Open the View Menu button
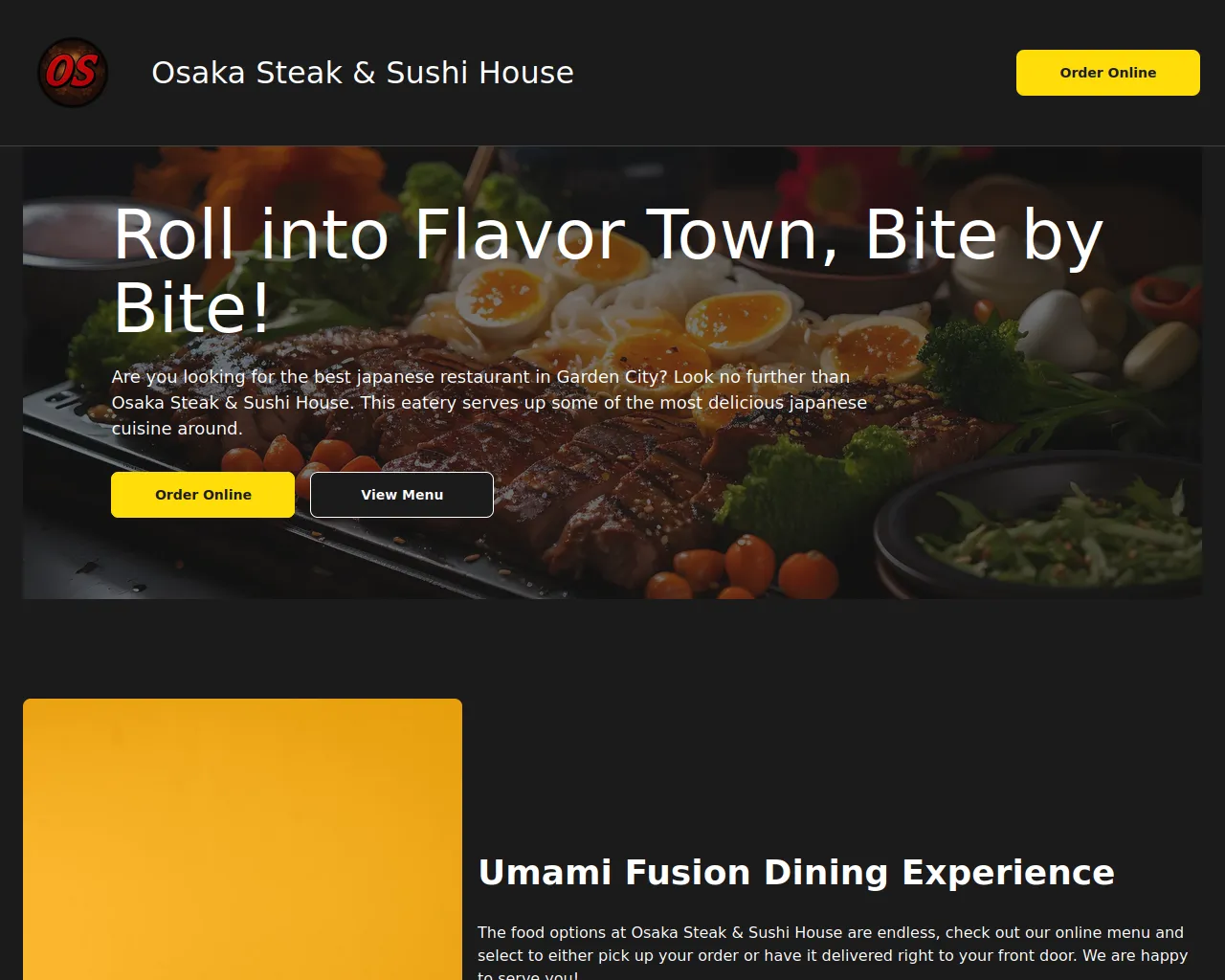The height and width of the screenshot is (980, 1225). (402, 495)
